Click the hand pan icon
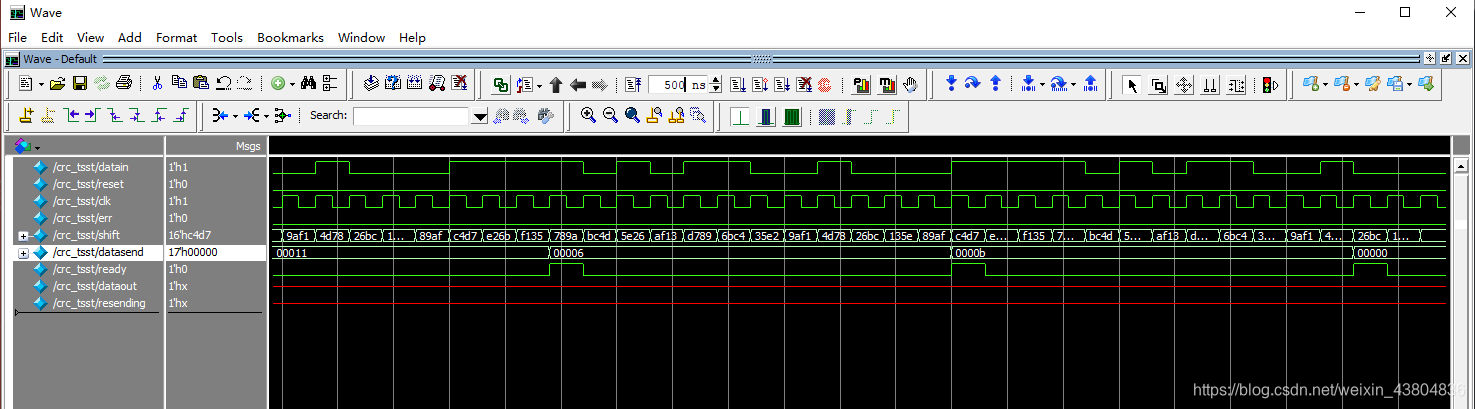Viewport: 1475px width, 409px height. (x=911, y=85)
